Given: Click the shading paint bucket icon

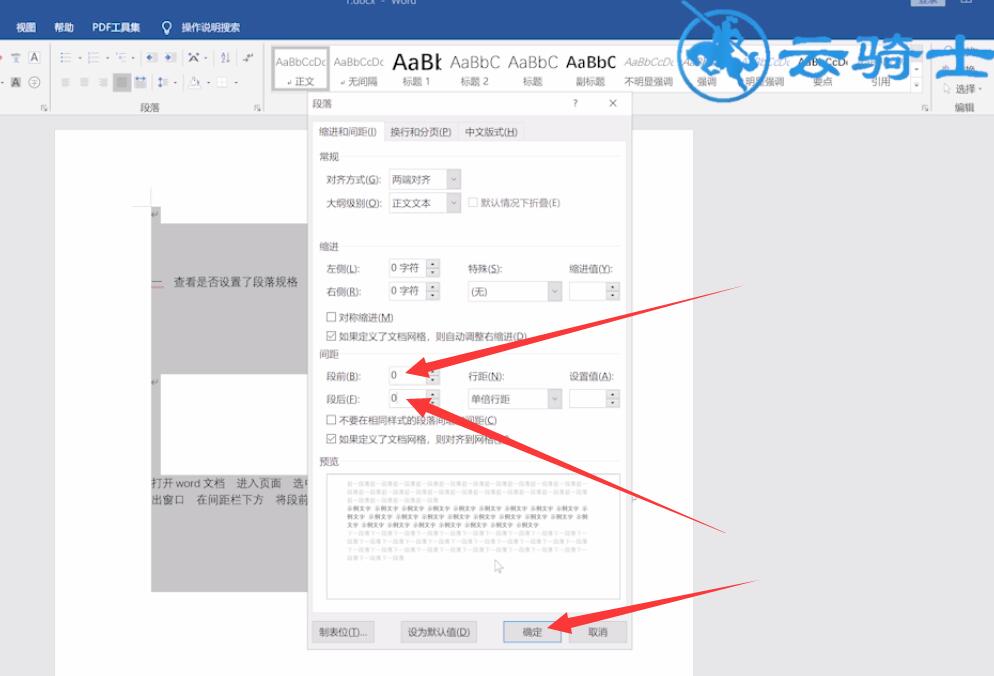Looking at the screenshot, I should point(195,82).
